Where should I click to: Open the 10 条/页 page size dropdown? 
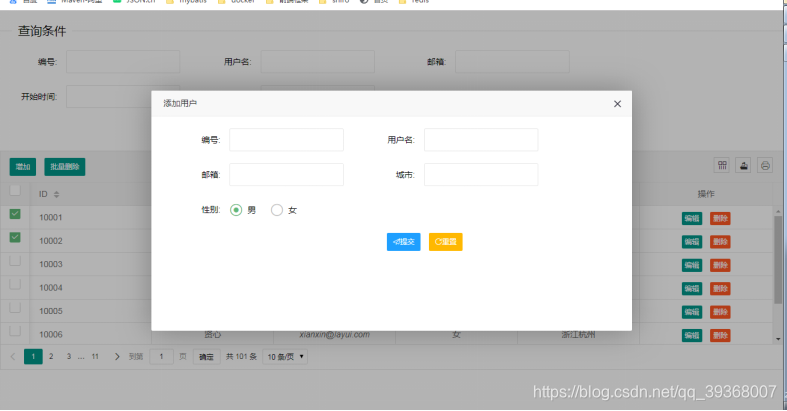click(x=285, y=357)
